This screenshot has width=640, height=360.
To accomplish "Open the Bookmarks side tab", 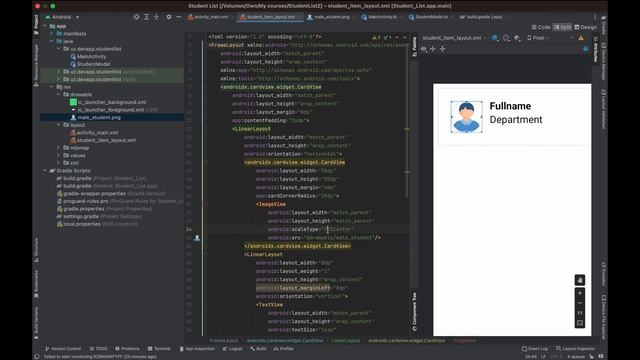I will tap(36, 284).
